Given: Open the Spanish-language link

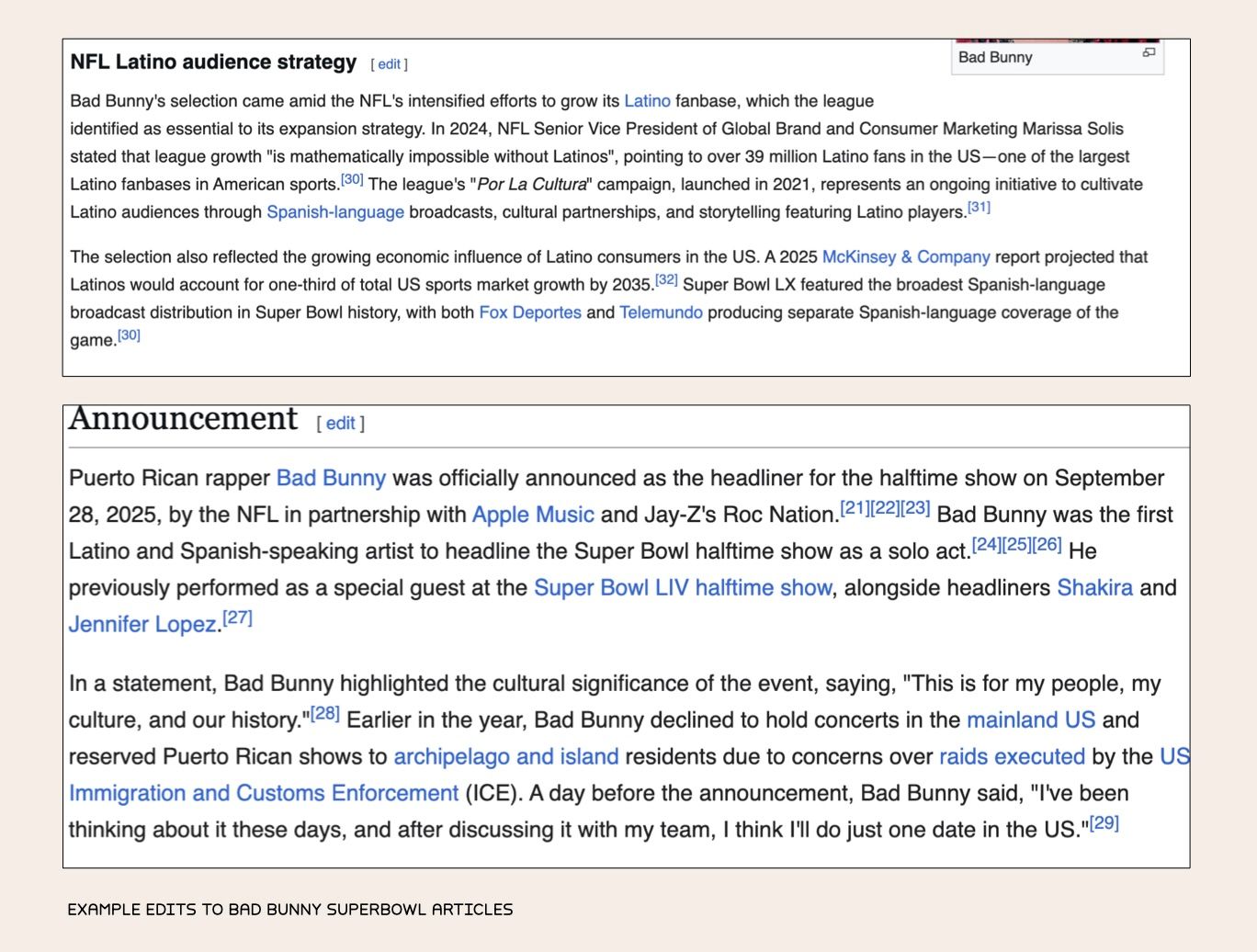Looking at the screenshot, I should tap(335, 212).
